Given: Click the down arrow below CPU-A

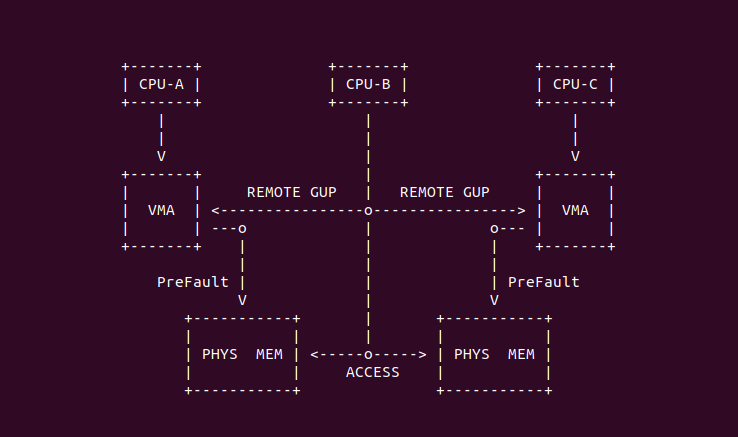Looking at the screenshot, I should click(x=161, y=156).
